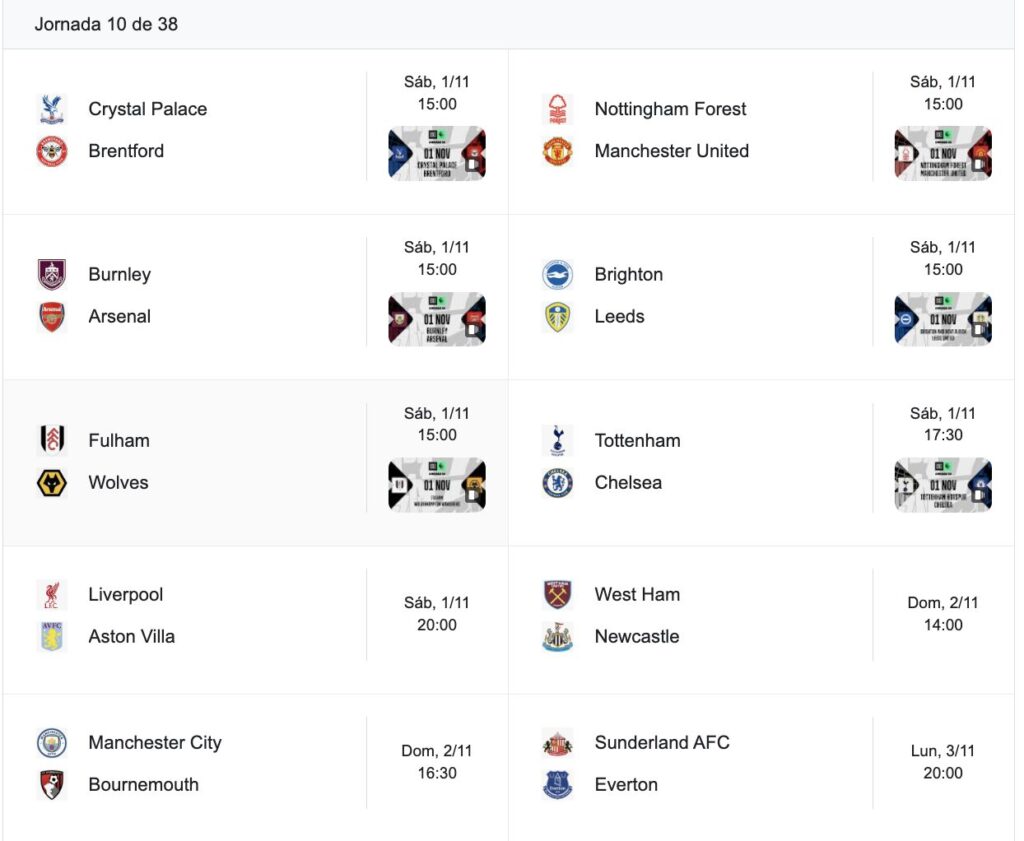Click the Wolves club crest icon
The width and height of the screenshot is (1024, 841).
coord(52,483)
